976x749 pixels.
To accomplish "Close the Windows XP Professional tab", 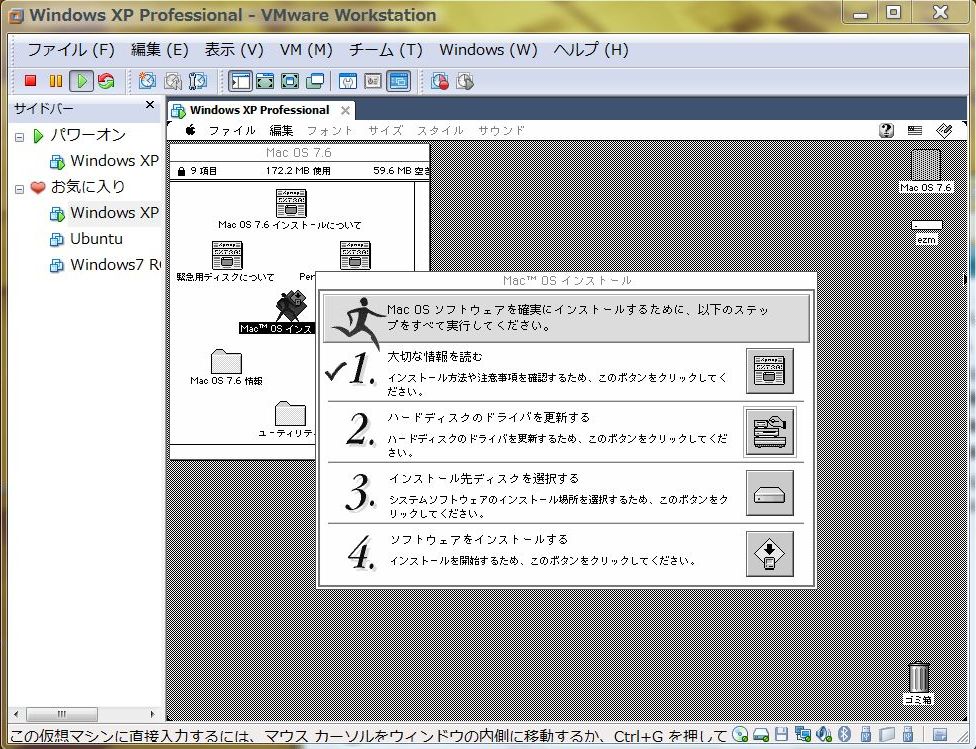I will point(345,111).
